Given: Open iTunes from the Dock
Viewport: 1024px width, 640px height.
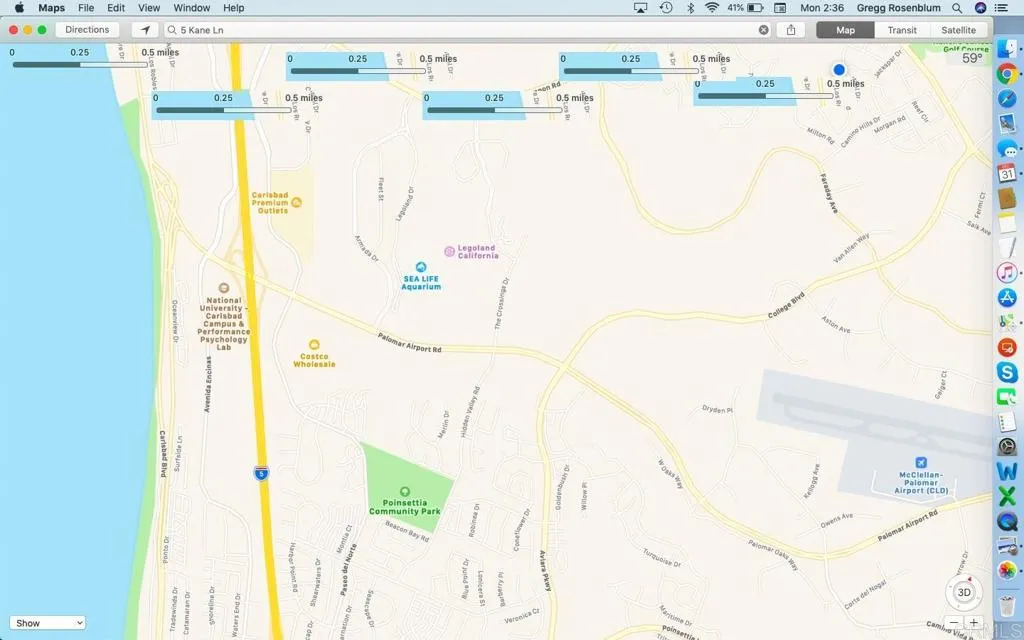Looking at the screenshot, I should click(1007, 272).
